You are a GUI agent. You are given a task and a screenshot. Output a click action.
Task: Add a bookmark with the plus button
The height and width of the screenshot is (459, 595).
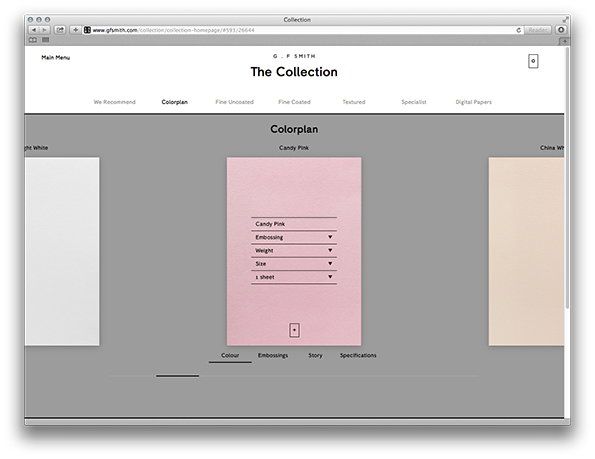(x=76, y=30)
